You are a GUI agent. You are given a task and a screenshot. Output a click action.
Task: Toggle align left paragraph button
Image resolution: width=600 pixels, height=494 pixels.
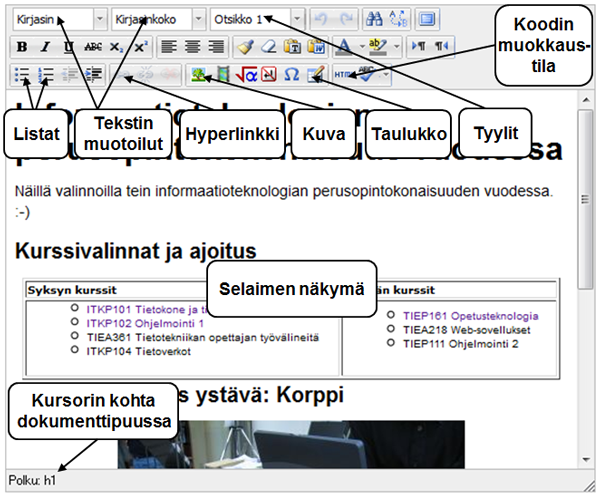coord(169,47)
